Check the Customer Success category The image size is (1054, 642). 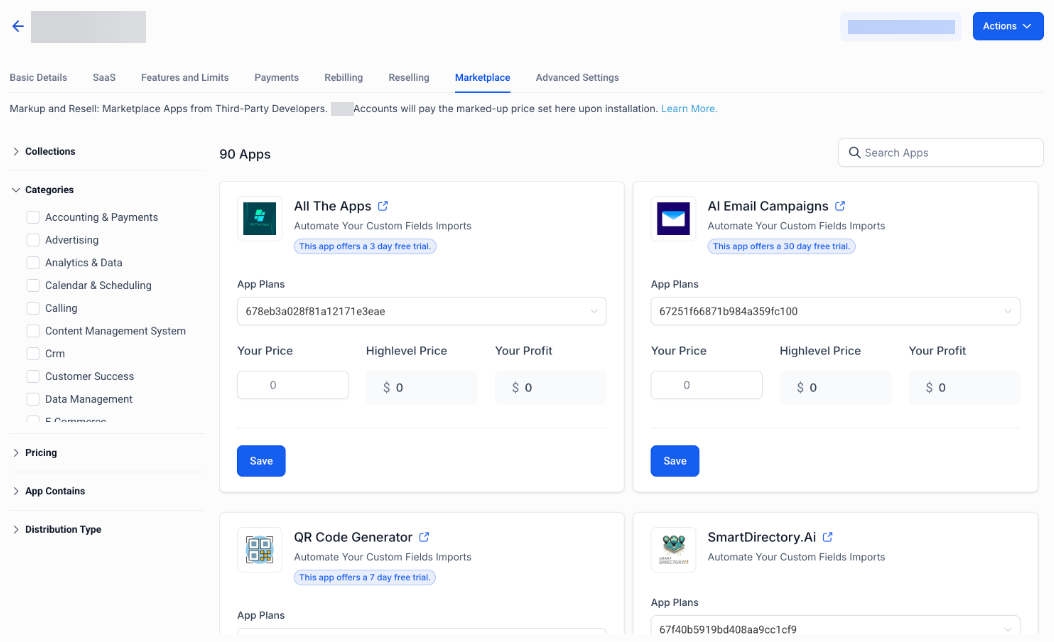tap(33, 376)
